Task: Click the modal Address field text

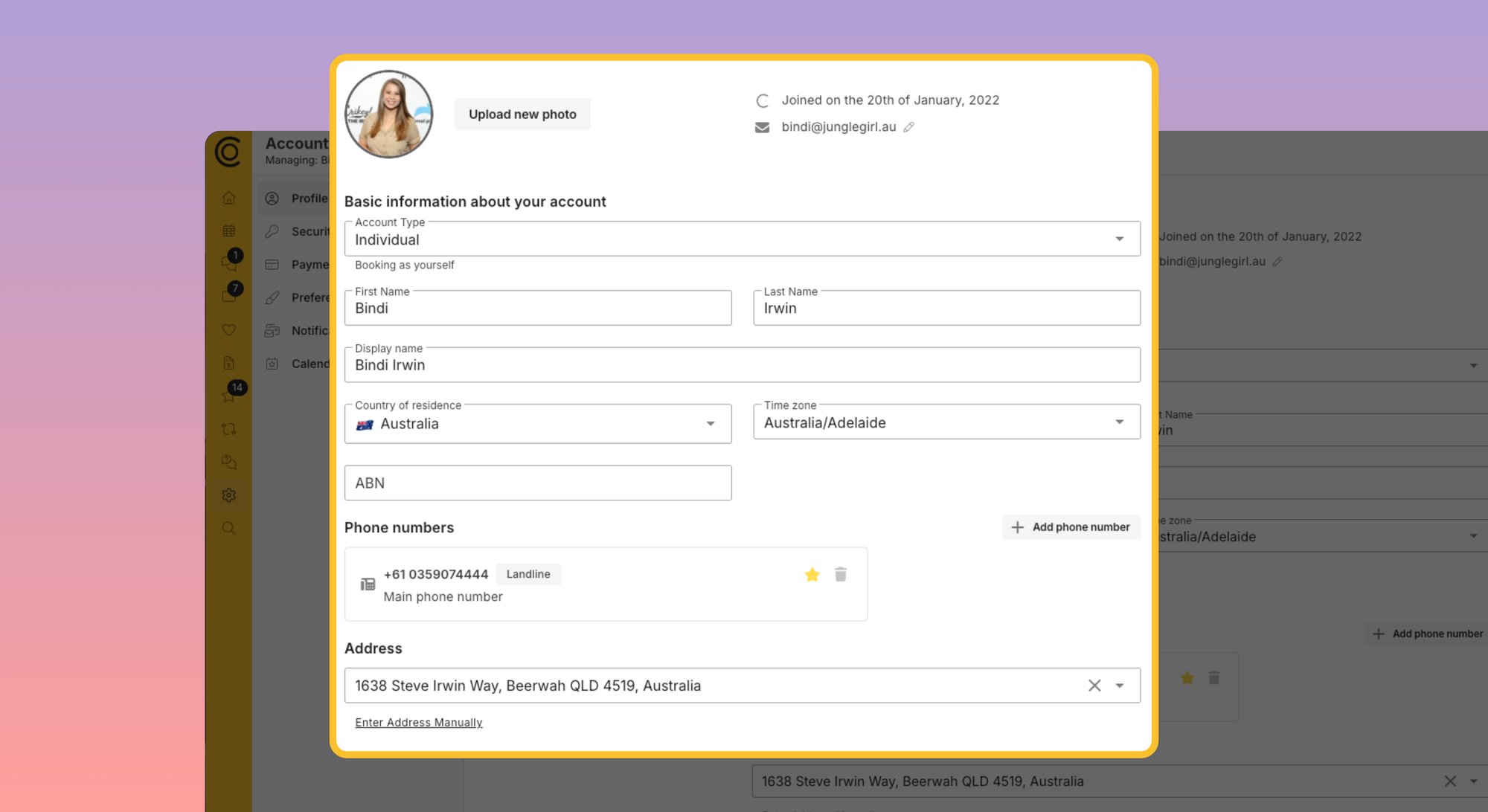Action: pos(527,686)
